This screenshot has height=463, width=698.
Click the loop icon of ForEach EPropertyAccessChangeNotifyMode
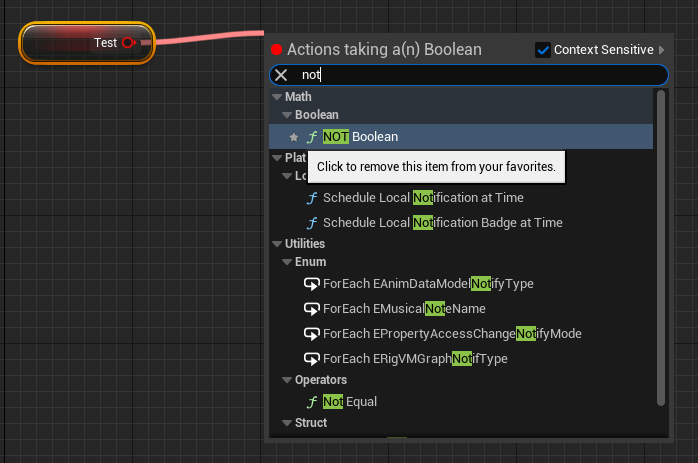click(312, 334)
